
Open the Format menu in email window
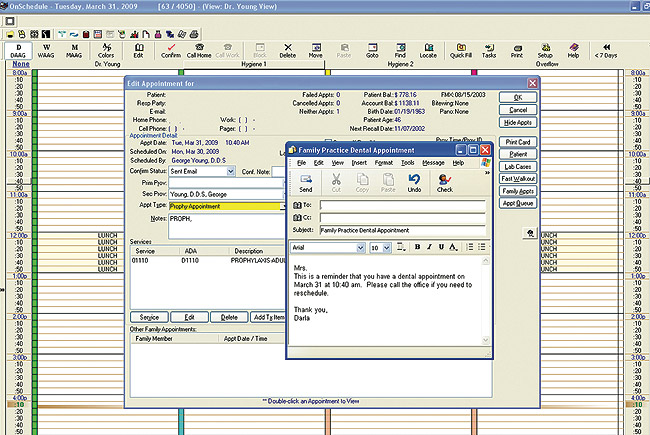(383, 162)
